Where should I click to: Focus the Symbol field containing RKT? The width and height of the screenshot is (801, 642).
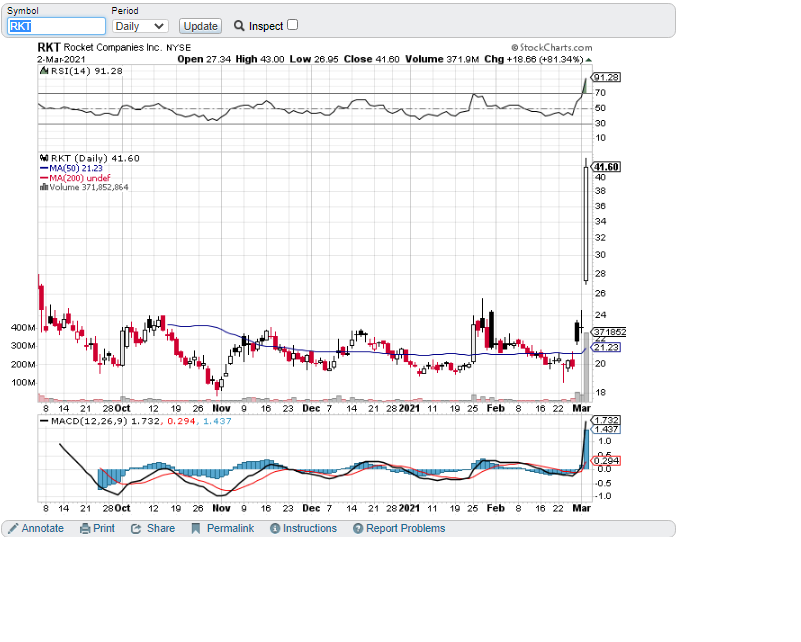pos(56,26)
